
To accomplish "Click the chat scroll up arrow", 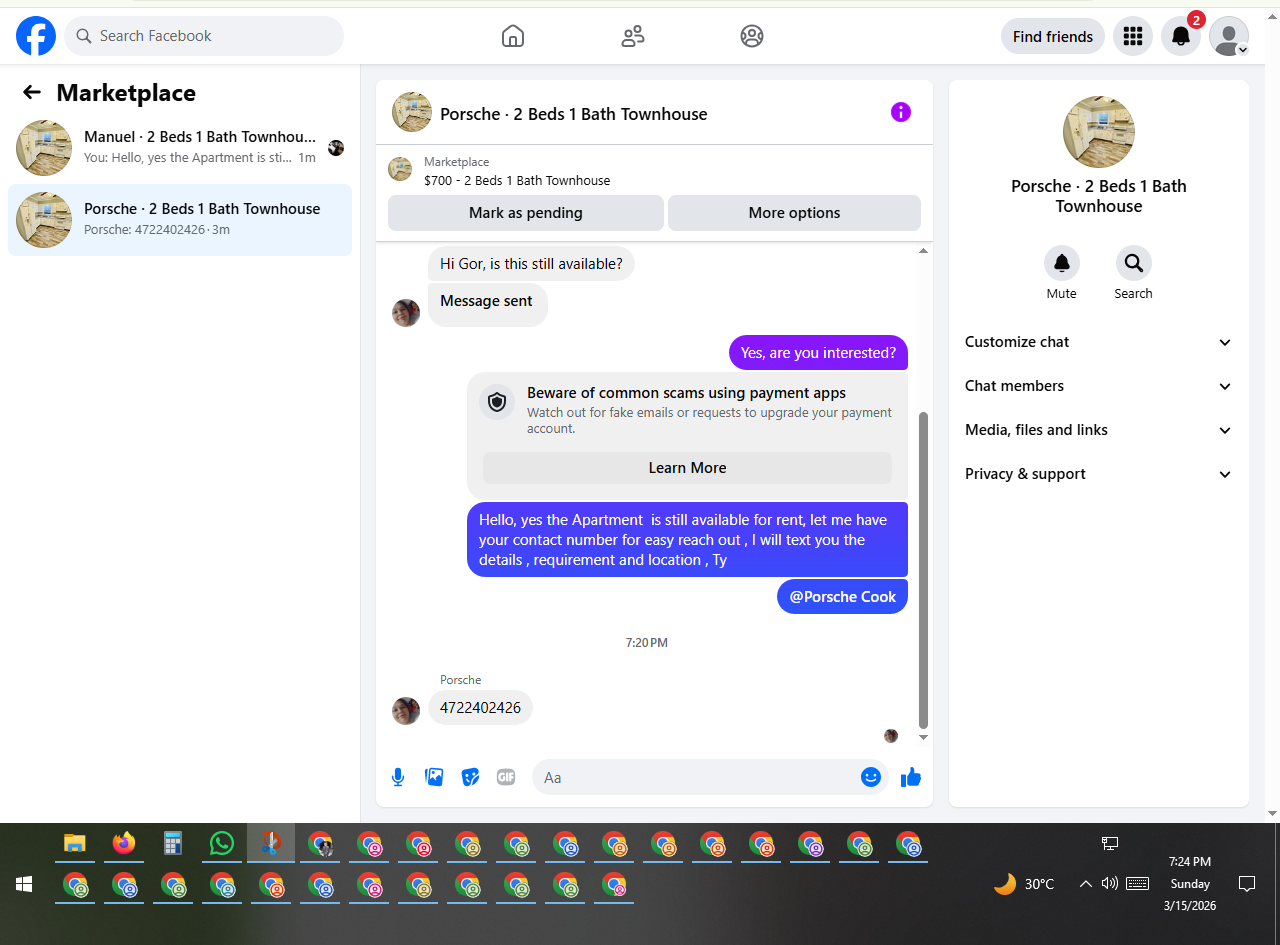I will pos(923,250).
